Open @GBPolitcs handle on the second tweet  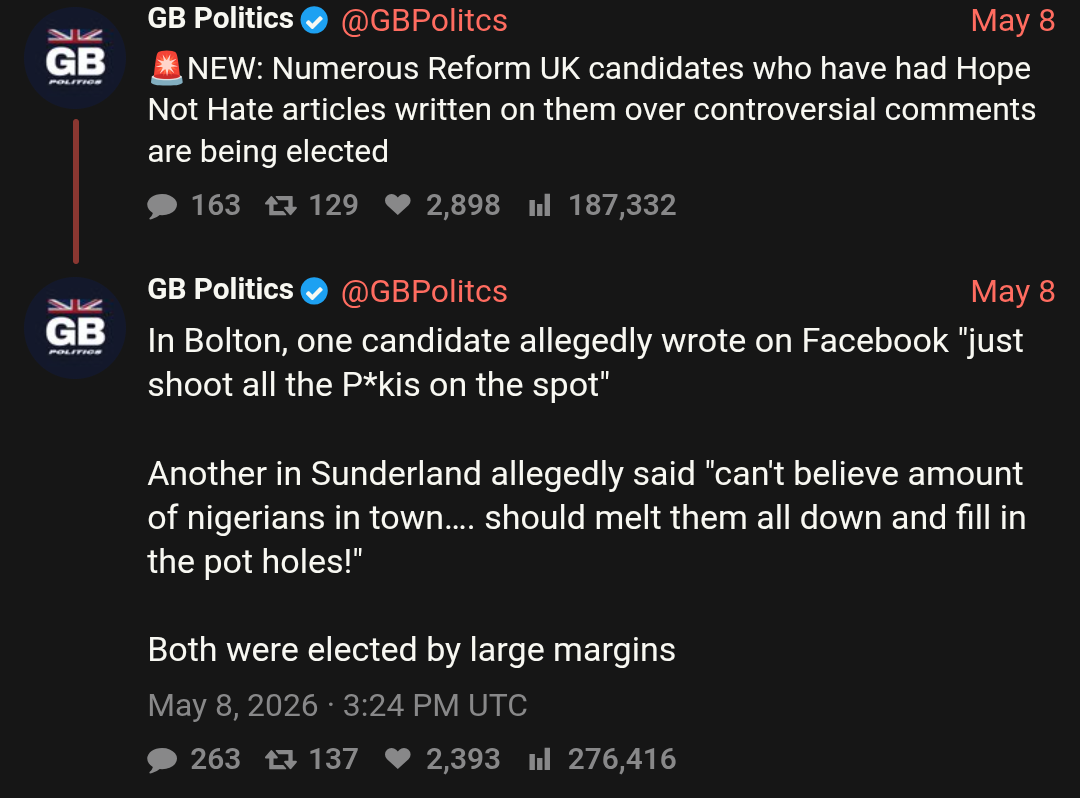424,291
